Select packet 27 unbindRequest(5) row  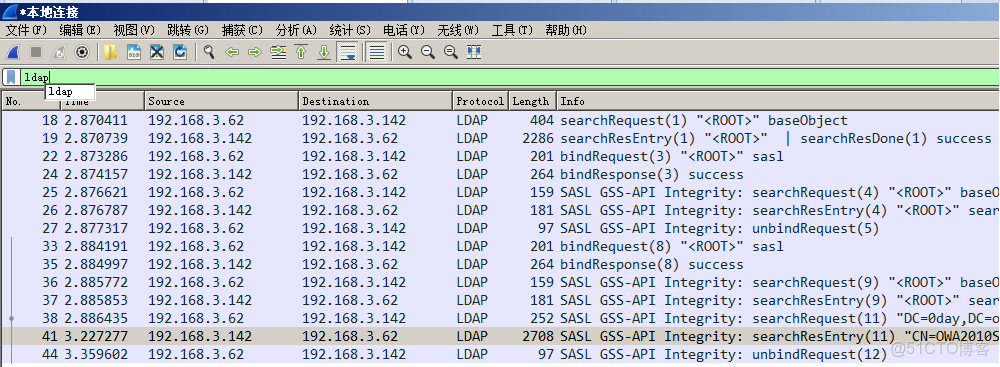500,228
